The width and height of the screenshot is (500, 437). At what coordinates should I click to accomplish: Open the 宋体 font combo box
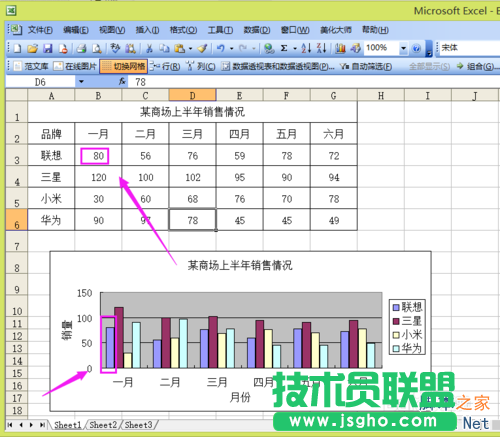pyautogui.click(x=470, y=48)
